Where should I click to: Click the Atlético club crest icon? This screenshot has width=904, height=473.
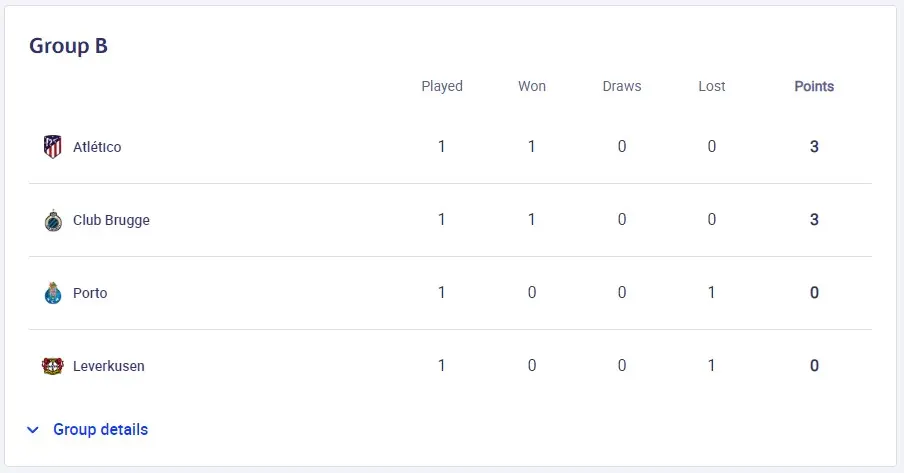52,147
